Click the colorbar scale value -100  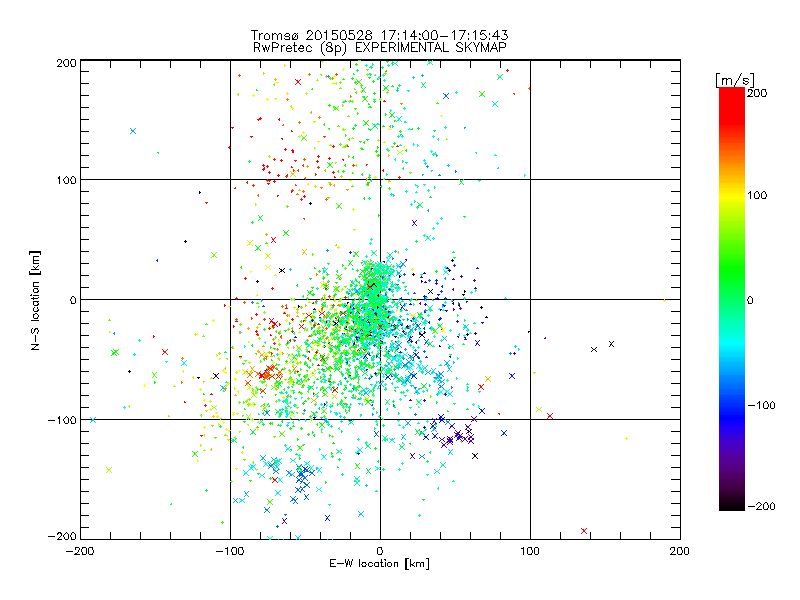[x=761, y=406]
